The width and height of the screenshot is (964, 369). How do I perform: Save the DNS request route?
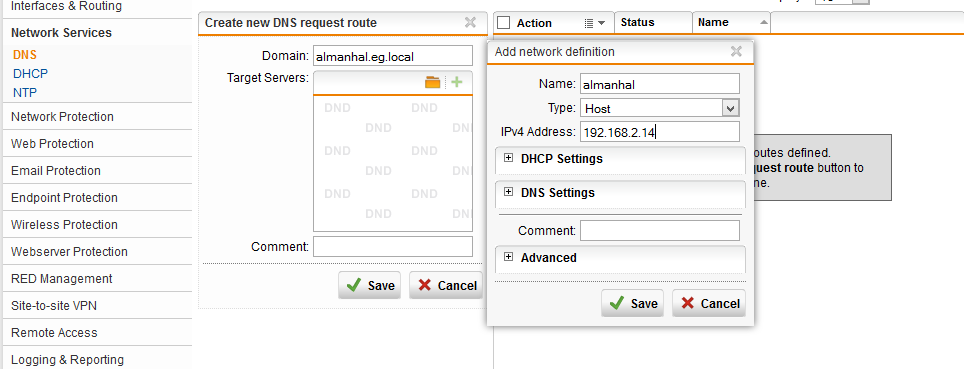click(x=369, y=285)
